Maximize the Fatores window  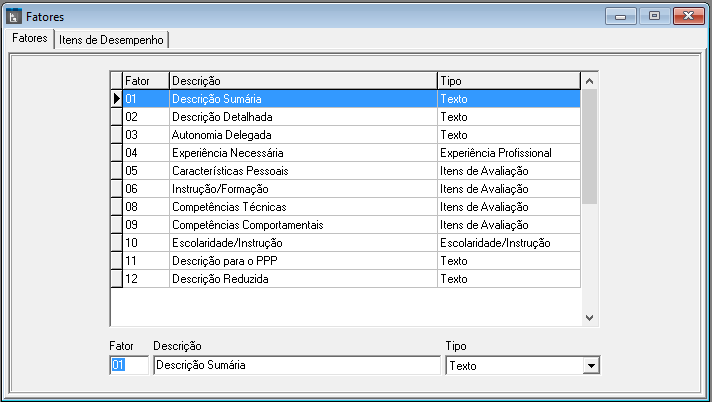(654, 16)
